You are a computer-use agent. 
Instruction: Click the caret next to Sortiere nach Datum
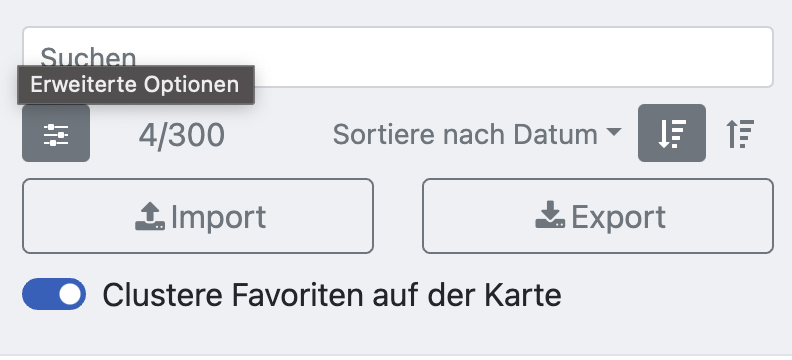(x=614, y=132)
